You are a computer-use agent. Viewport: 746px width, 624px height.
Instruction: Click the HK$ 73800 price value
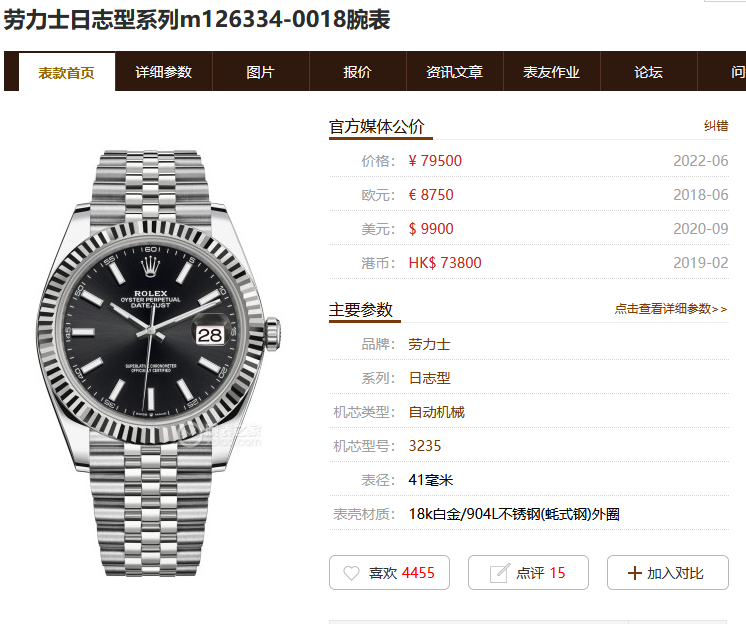point(445,263)
